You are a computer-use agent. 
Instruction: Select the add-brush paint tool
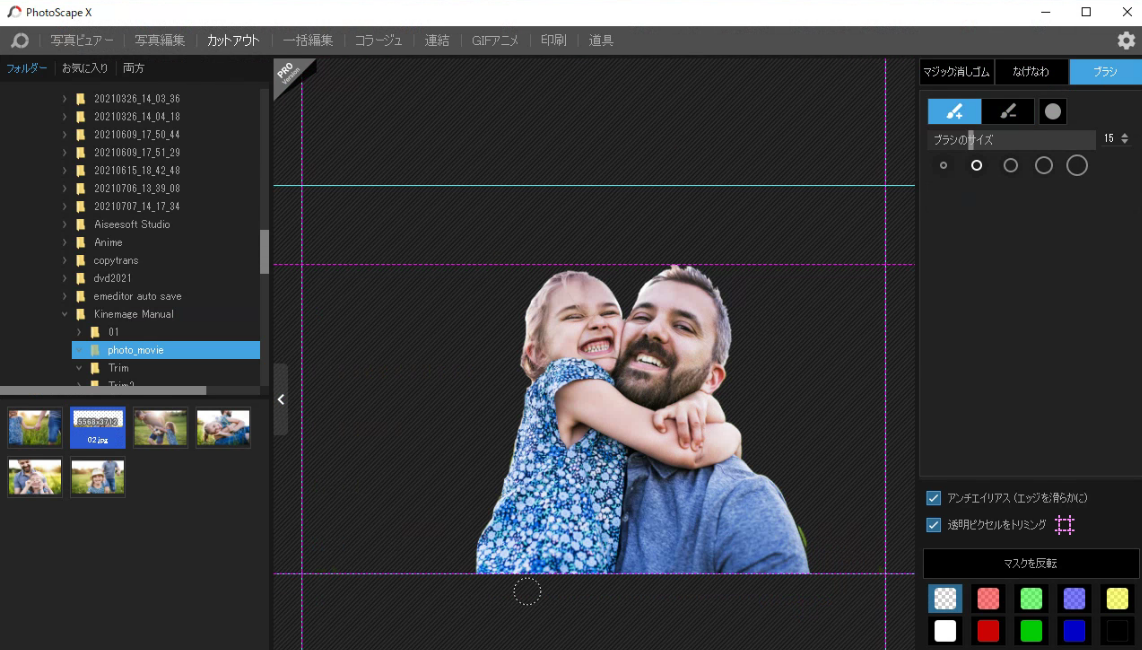point(954,111)
